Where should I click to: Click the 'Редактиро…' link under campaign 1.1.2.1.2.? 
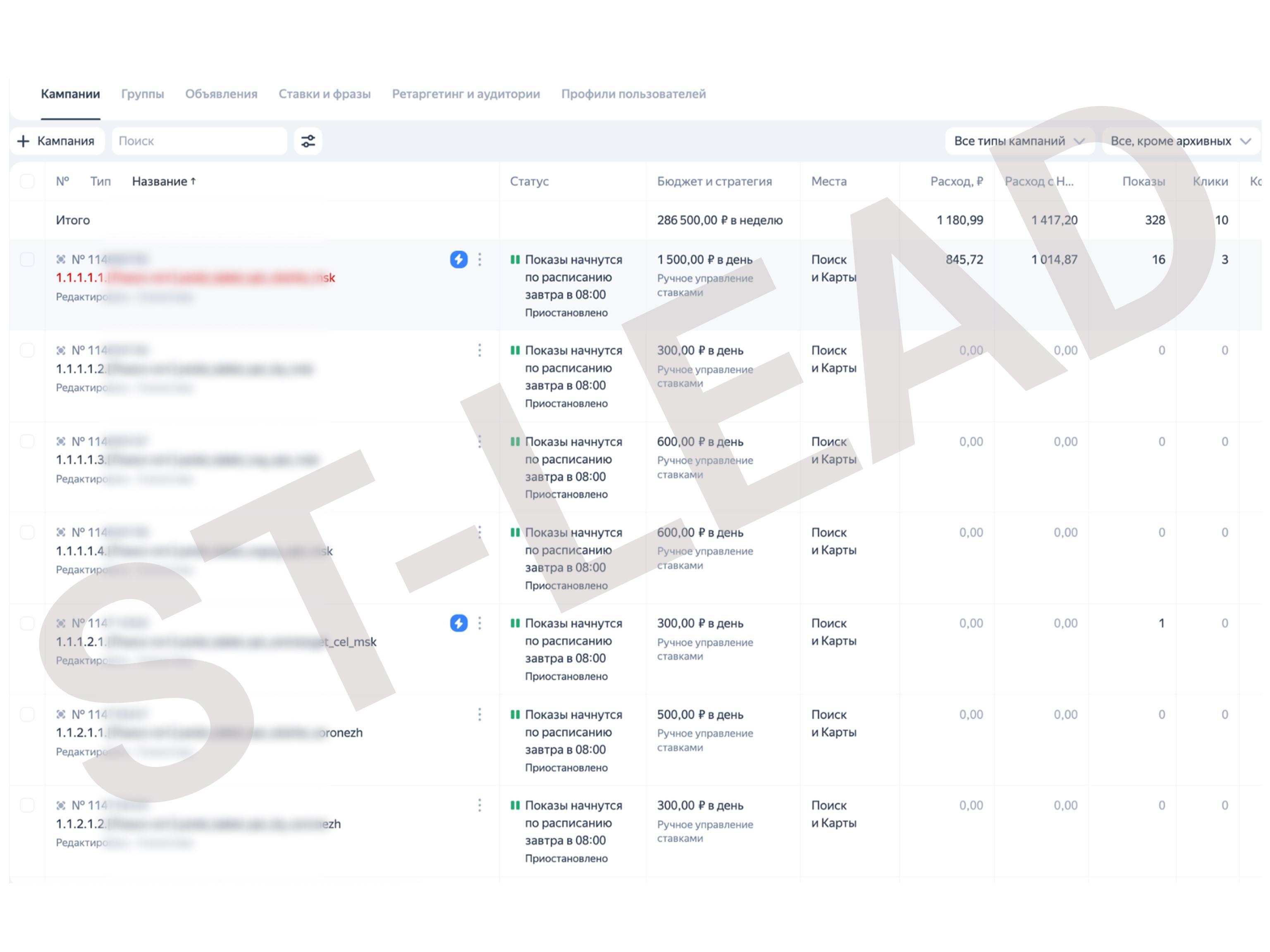tap(81, 843)
